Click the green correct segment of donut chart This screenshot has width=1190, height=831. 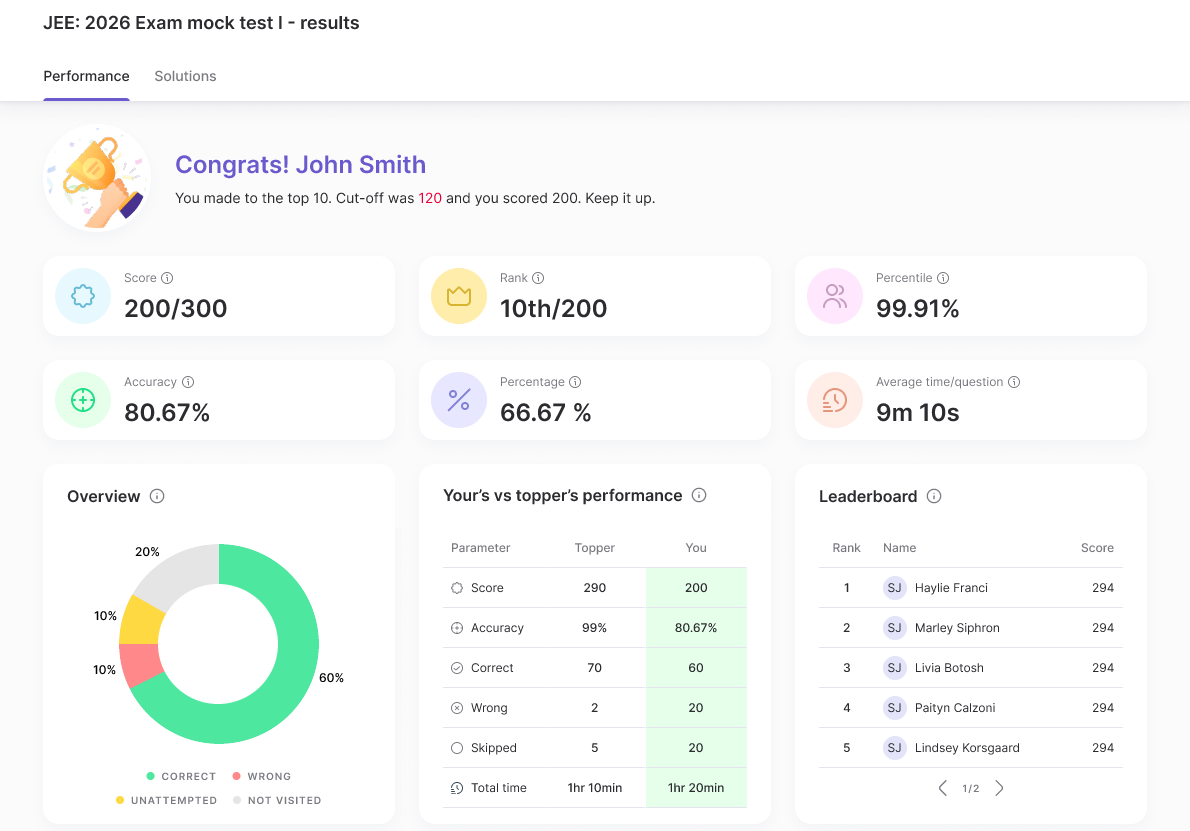[290, 680]
